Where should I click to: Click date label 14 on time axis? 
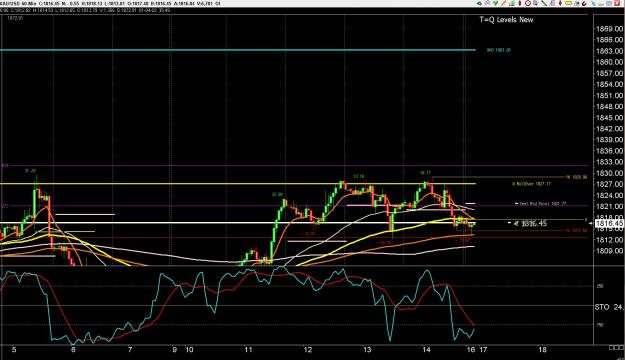click(x=426, y=350)
